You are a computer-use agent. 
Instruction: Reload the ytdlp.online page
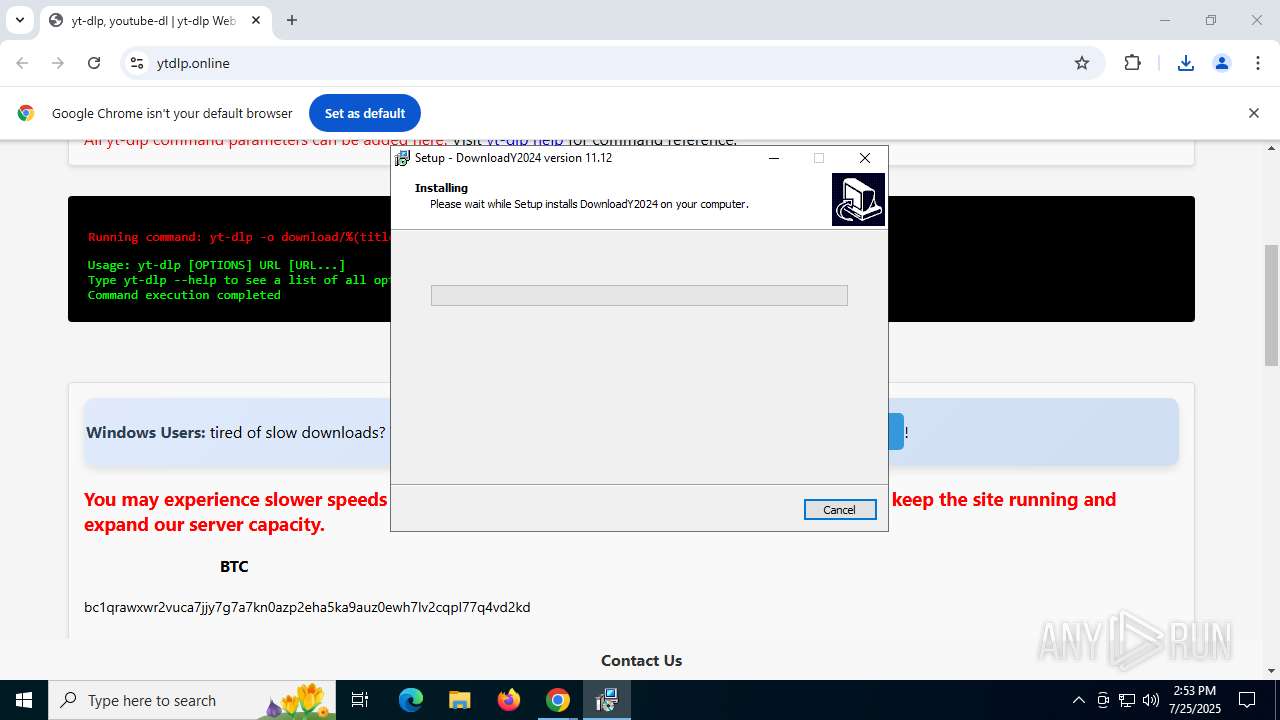[x=94, y=63]
